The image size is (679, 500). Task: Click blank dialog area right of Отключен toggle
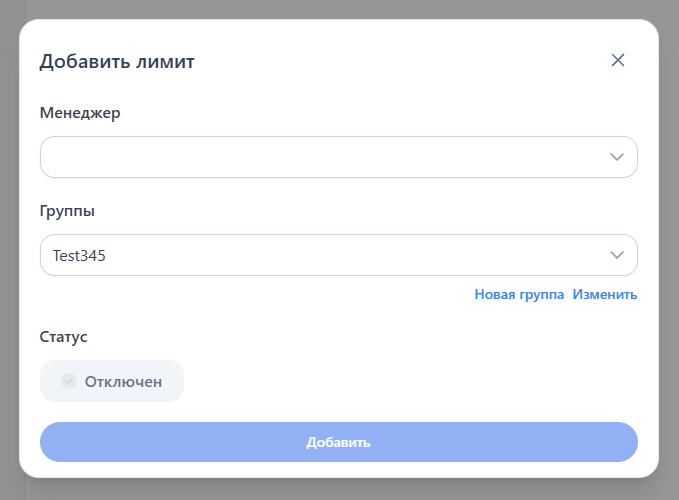point(400,381)
